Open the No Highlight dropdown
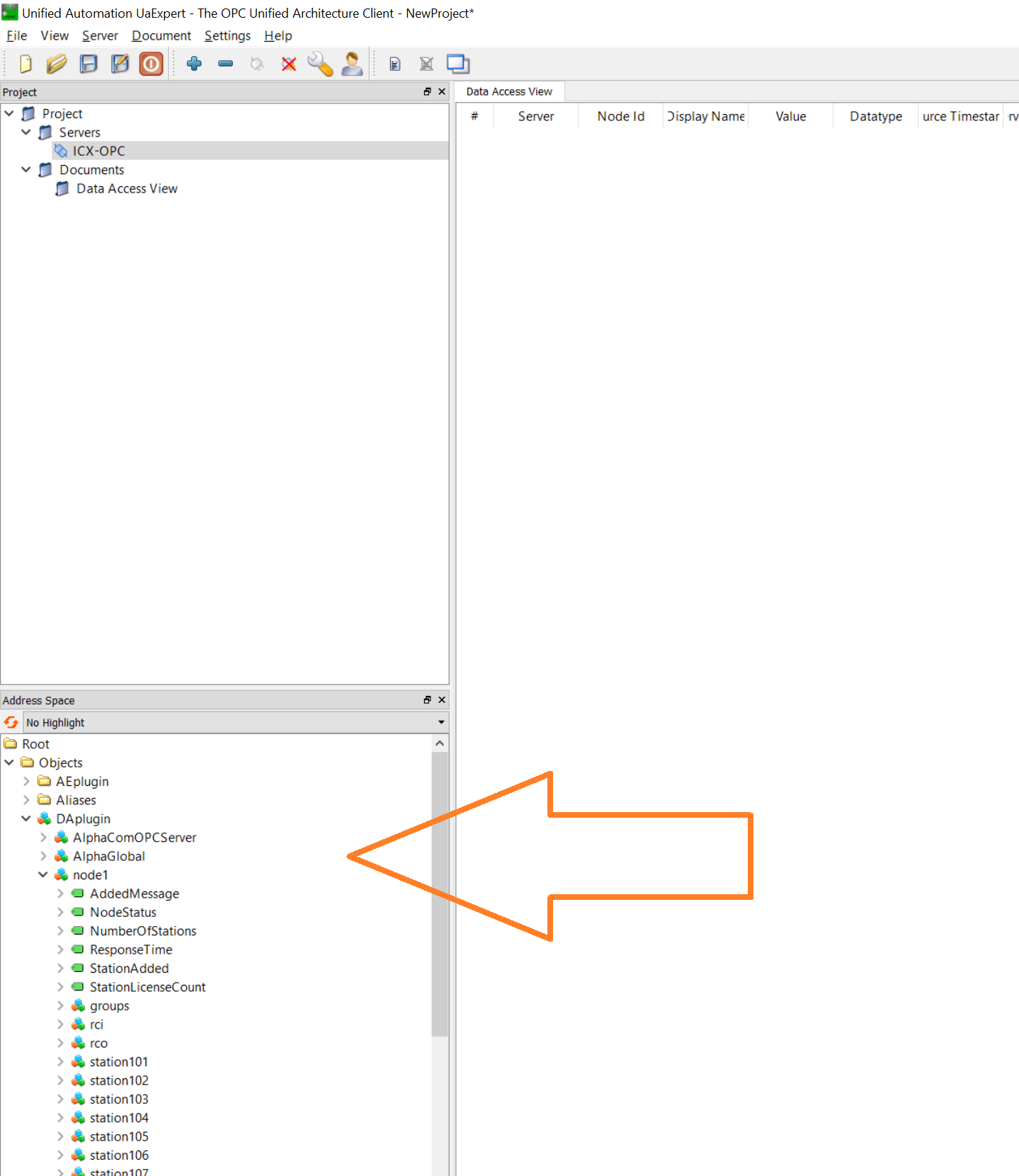The image size is (1019, 1176). point(236,722)
